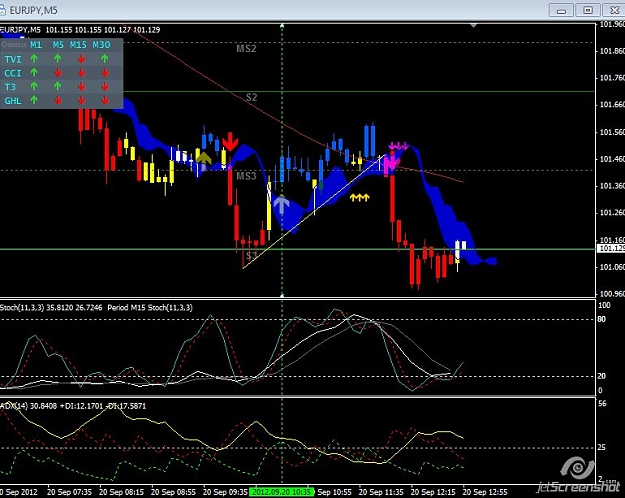Screen dimensions: 625x498
Task: Click the ADX 25 level label
Action: [x=601, y=447]
